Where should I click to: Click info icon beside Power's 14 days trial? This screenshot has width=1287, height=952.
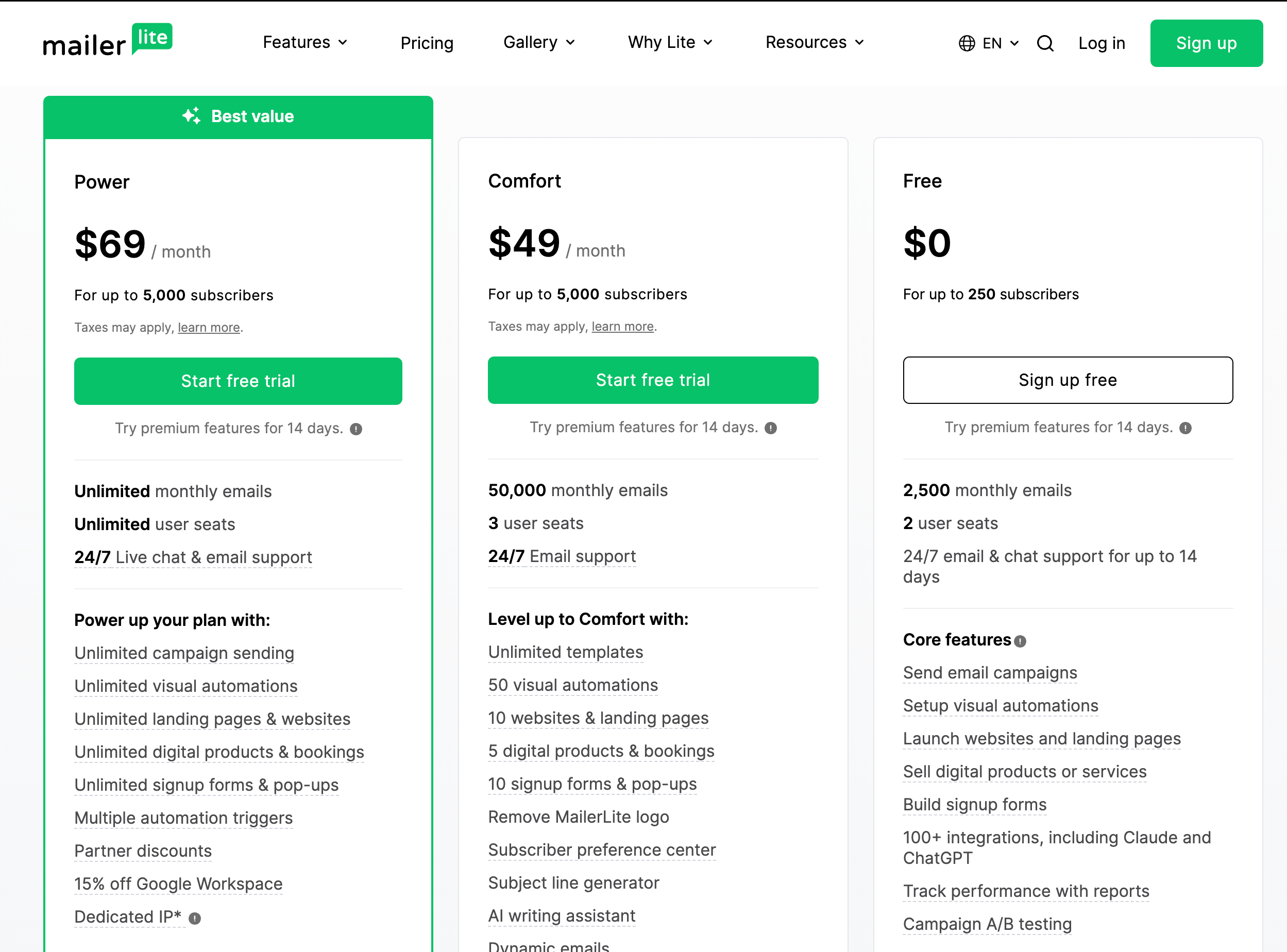click(356, 429)
